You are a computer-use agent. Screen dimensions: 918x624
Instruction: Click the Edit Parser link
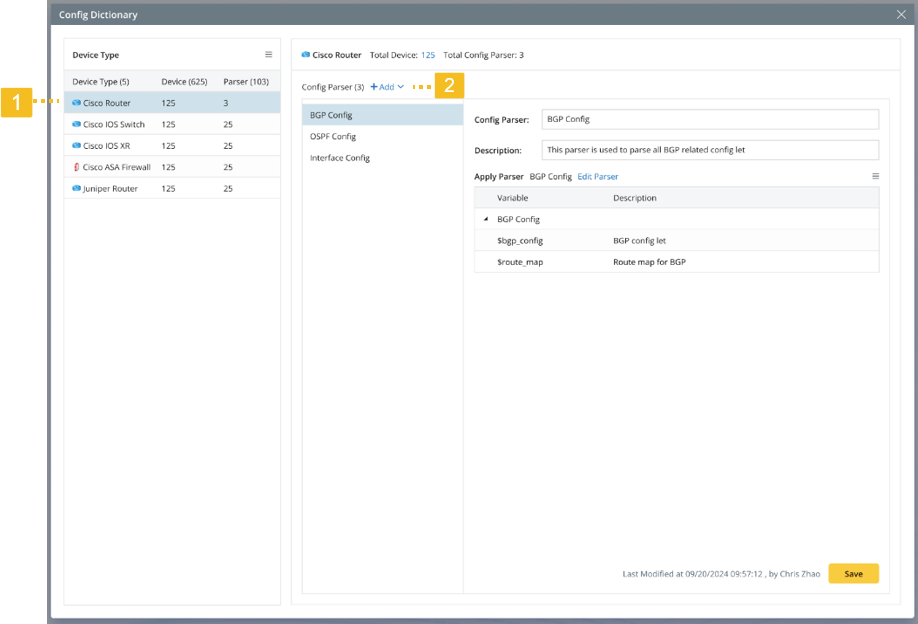(x=597, y=177)
